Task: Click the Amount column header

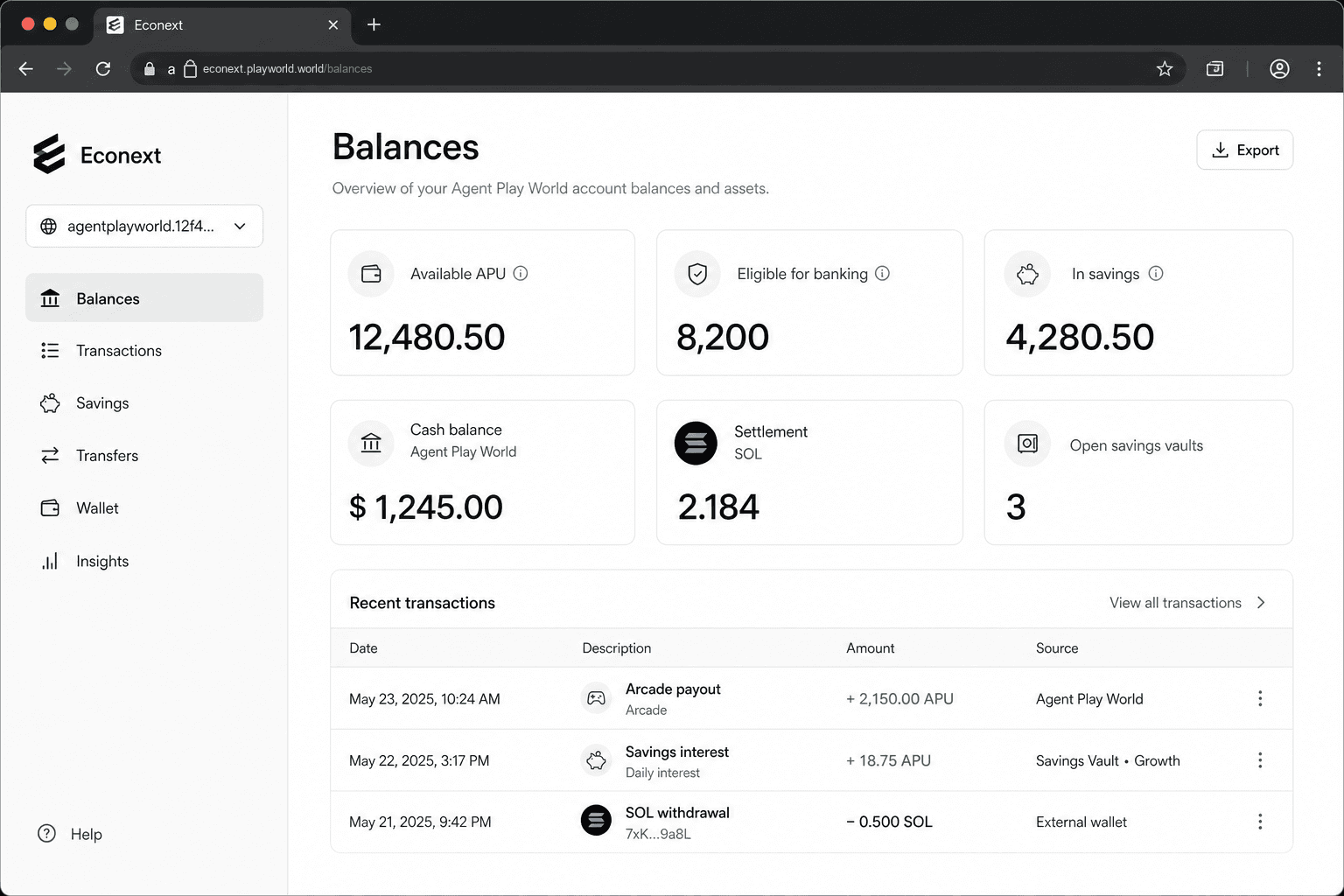Action: tap(870, 648)
